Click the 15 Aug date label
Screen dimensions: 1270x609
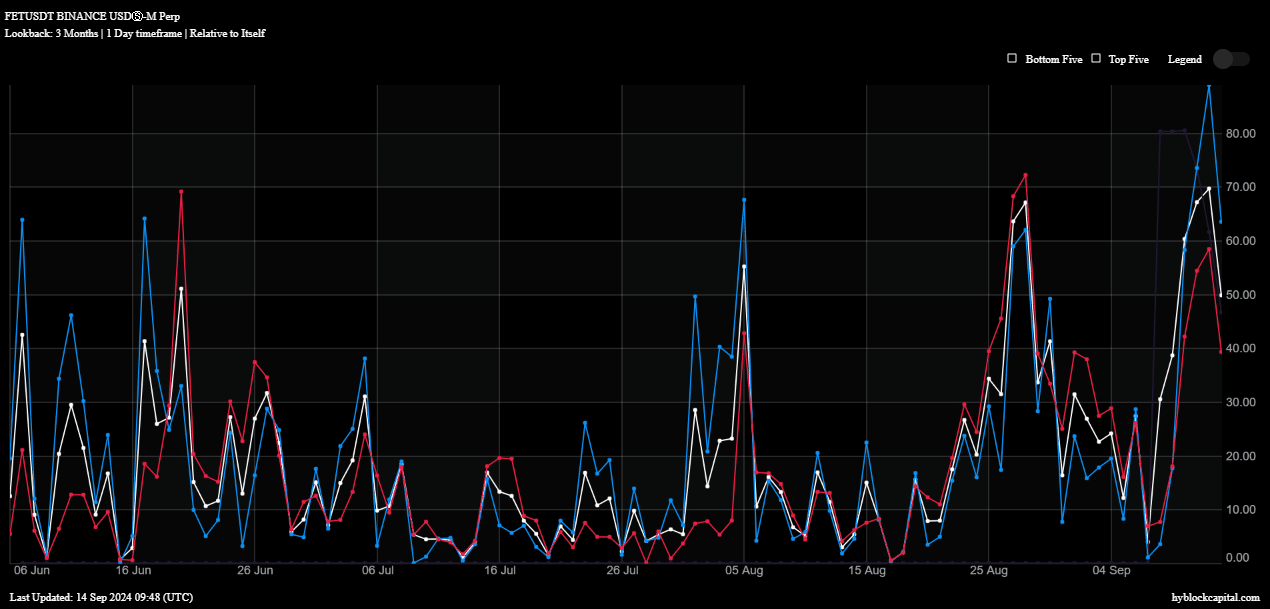tap(867, 570)
